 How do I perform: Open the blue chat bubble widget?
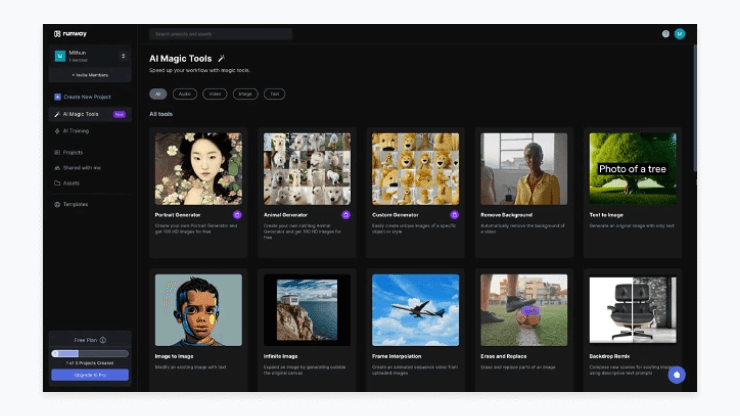click(676, 375)
